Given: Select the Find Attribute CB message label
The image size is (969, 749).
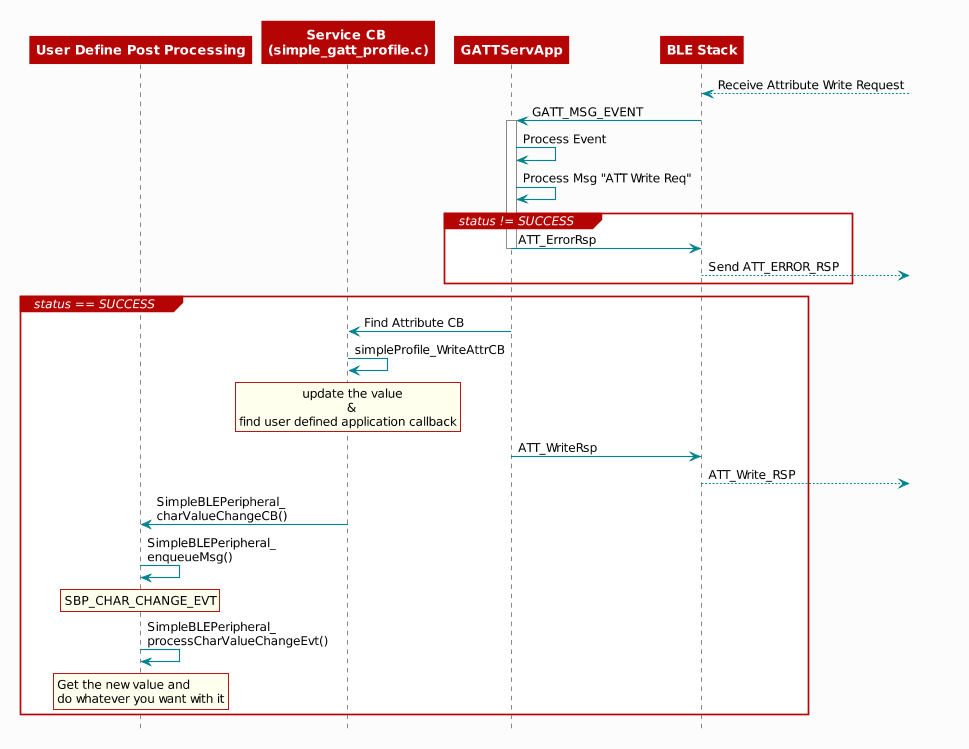Looking at the screenshot, I should click(413, 323).
